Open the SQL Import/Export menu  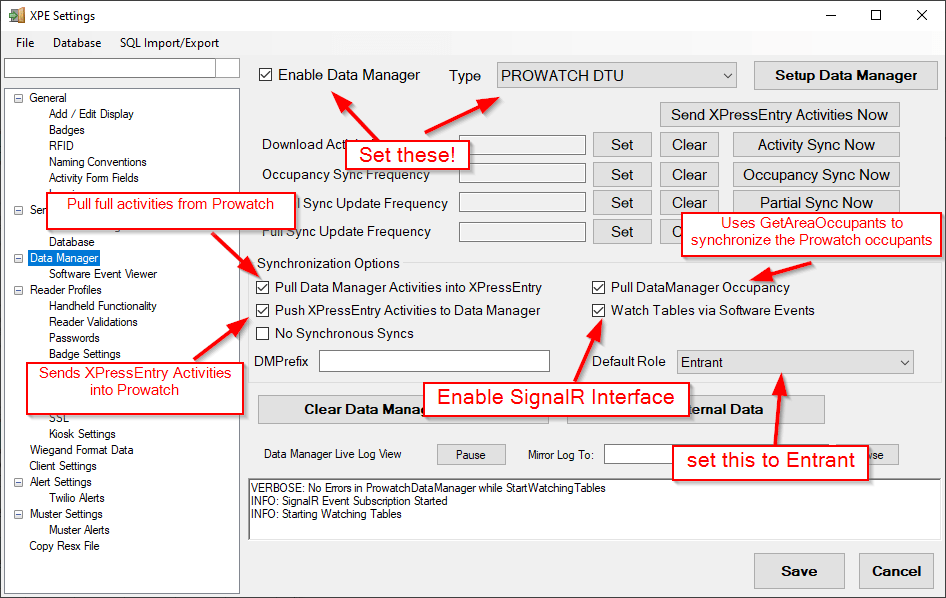tap(169, 43)
